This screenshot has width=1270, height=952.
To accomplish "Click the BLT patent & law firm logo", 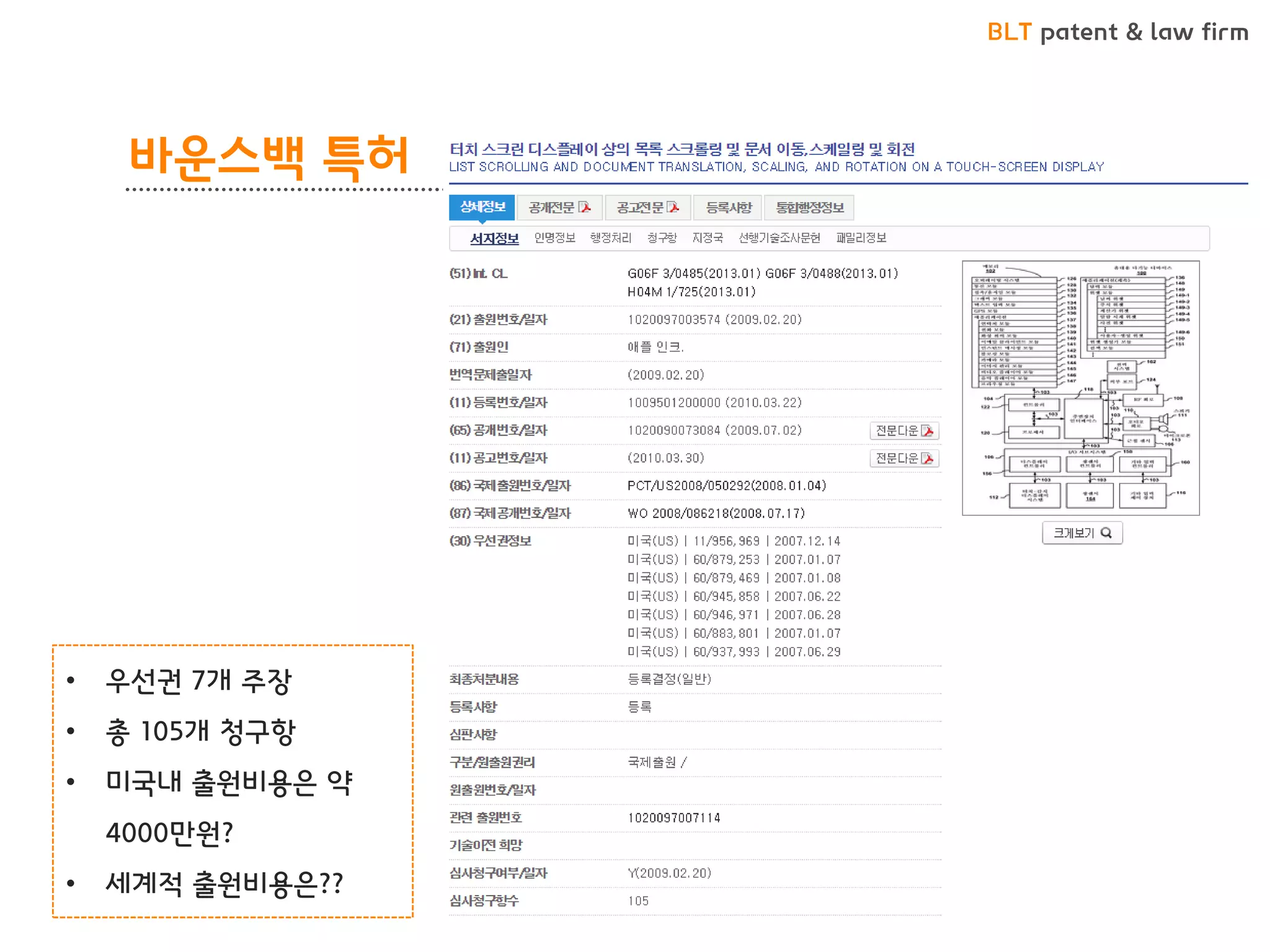I will tap(1117, 32).
